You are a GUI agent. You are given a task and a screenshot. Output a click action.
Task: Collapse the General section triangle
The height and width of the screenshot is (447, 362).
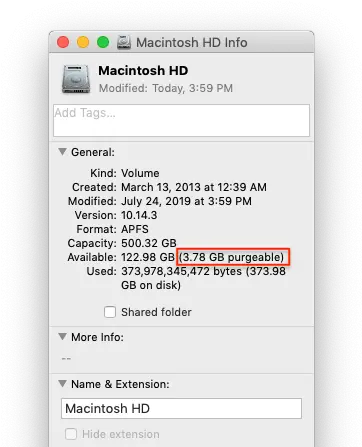coord(62,152)
